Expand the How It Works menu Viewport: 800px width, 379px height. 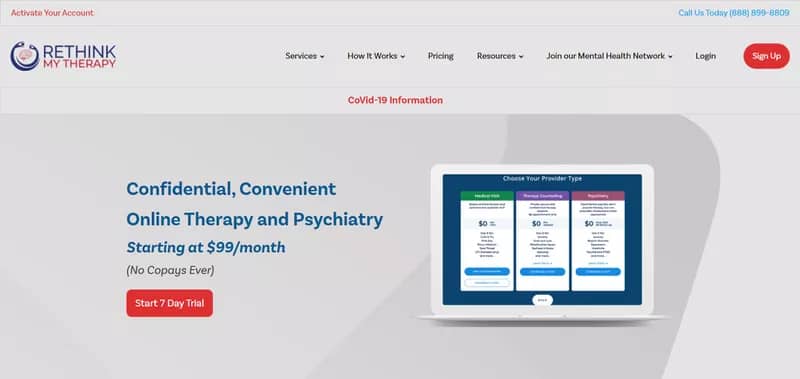376,56
